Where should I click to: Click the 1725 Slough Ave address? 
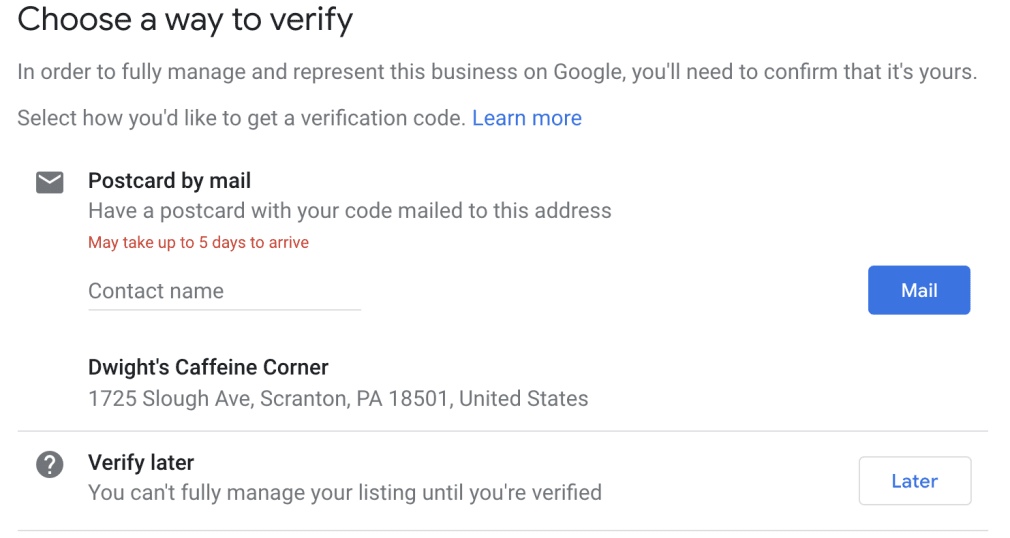(338, 398)
